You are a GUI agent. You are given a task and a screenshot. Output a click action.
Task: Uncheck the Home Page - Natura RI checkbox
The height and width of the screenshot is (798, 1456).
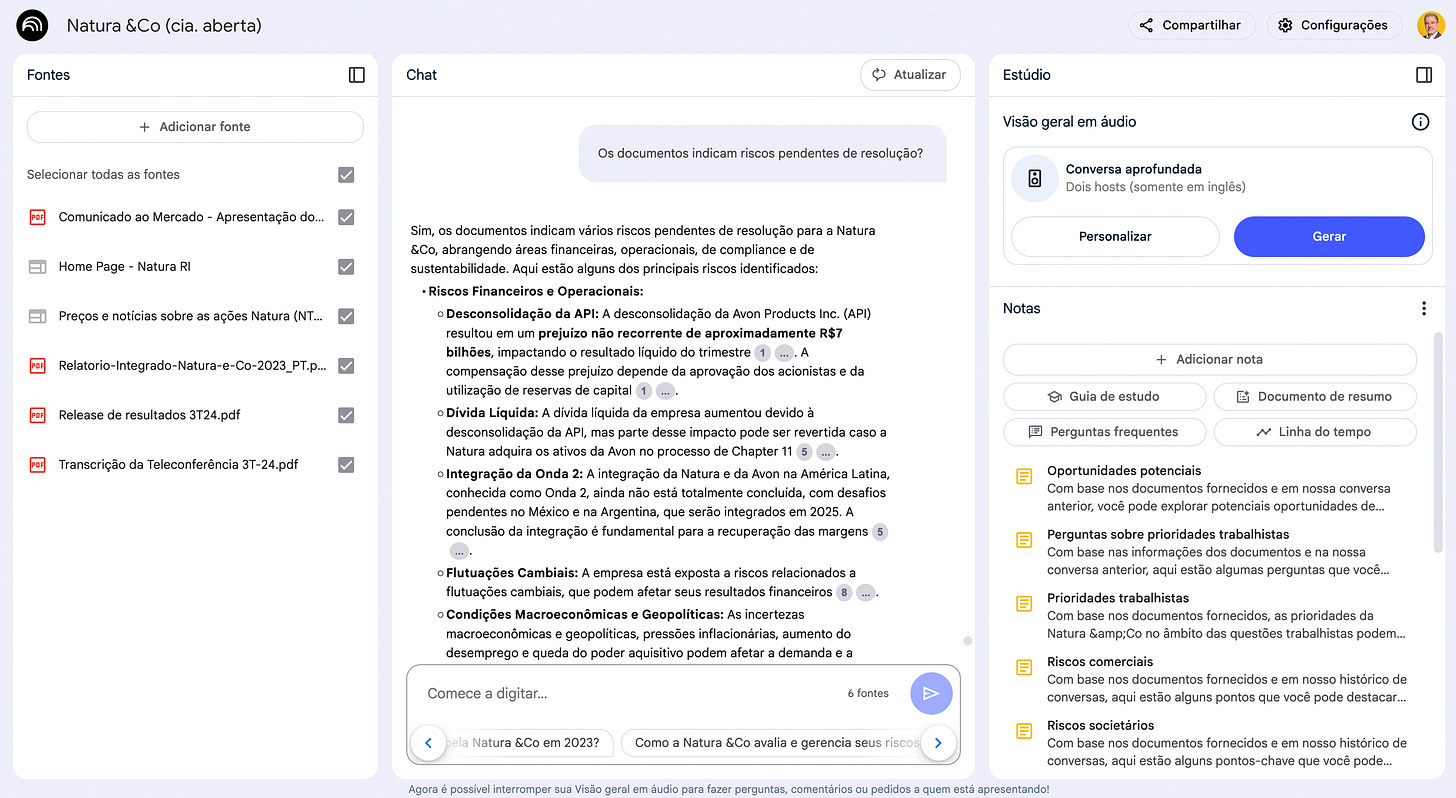point(346,267)
